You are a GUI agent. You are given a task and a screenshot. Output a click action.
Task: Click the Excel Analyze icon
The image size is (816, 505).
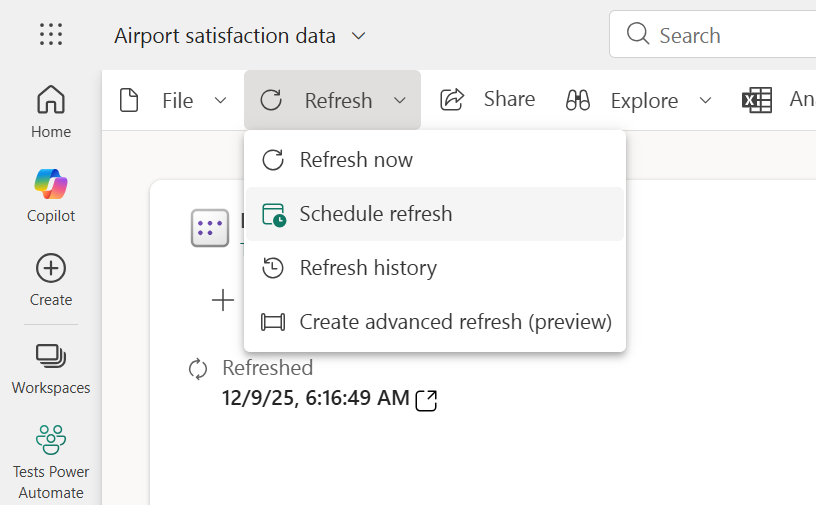tap(757, 100)
